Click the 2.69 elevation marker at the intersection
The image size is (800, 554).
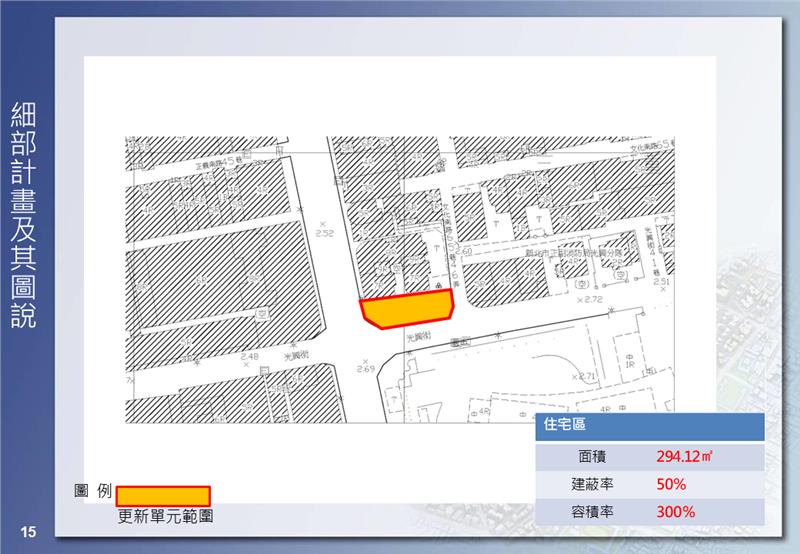366,370
